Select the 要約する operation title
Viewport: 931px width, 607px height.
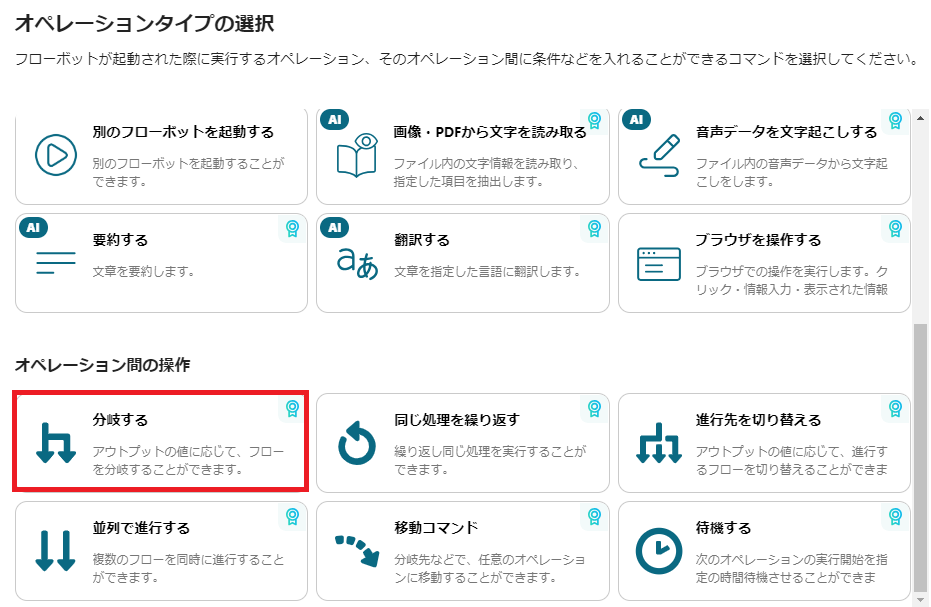120,240
